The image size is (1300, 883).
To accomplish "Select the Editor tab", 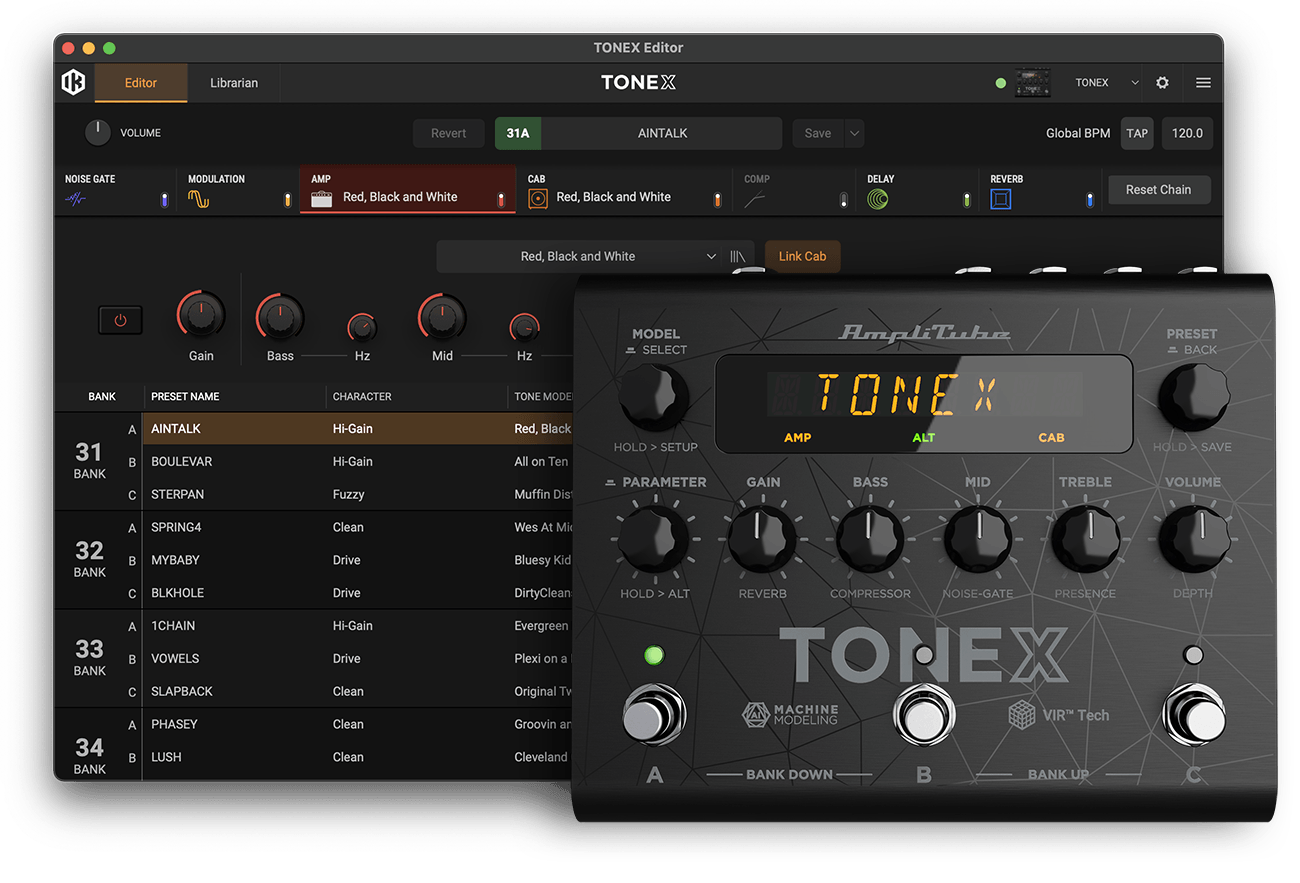I will pyautogui.click(x=140, y=83).
